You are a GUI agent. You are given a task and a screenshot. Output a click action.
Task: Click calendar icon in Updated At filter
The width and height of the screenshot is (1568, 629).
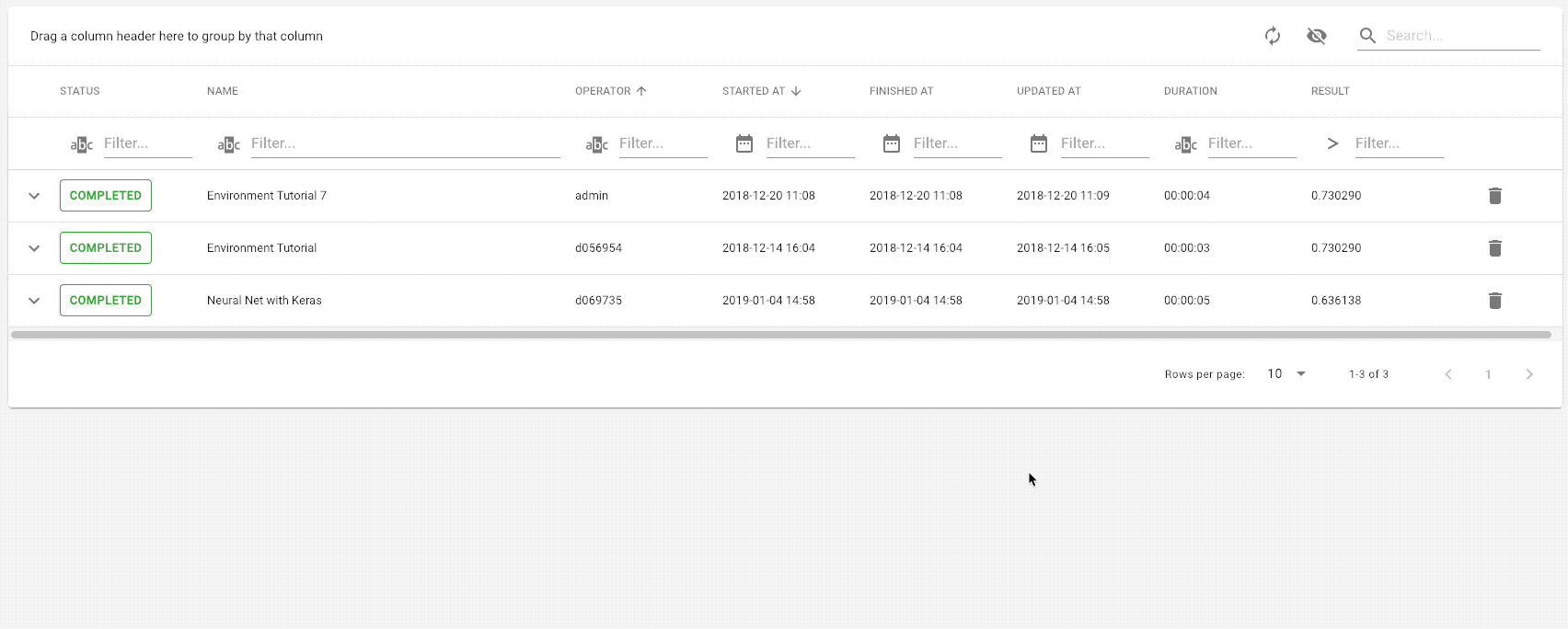point(1039,143)
